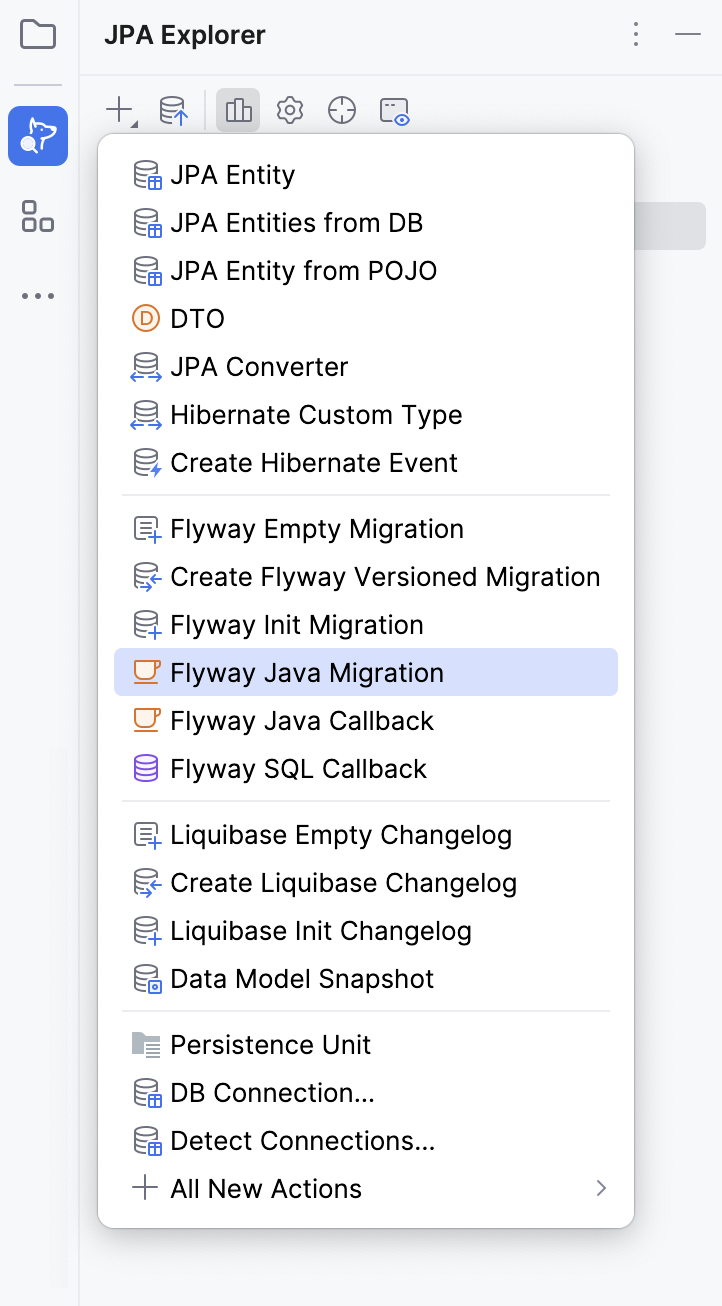Viewport: 722px width, 1306px height.
Task: Open JPA Explorer settings gear icon
Action: [289, 110]
